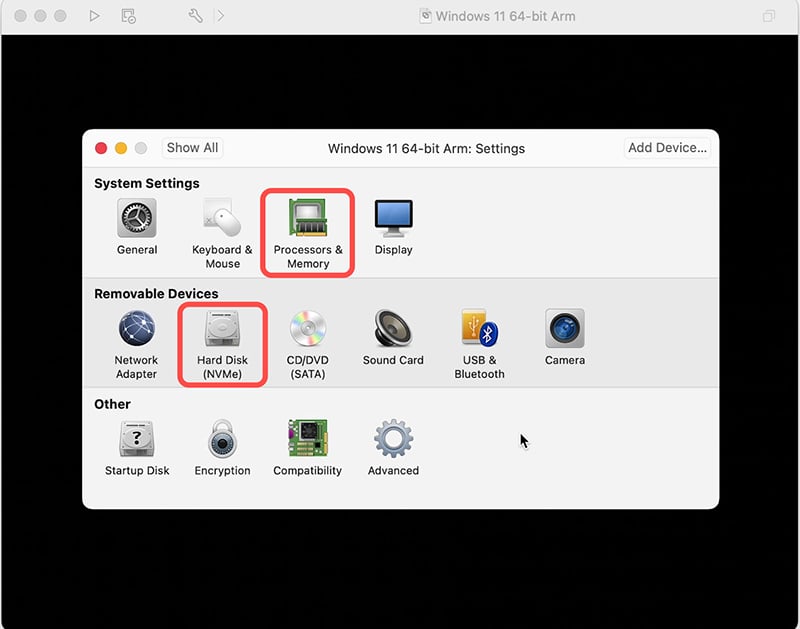Click the Show All button
The width and height of the screenshot is (800, 629).
pos(192,148)
